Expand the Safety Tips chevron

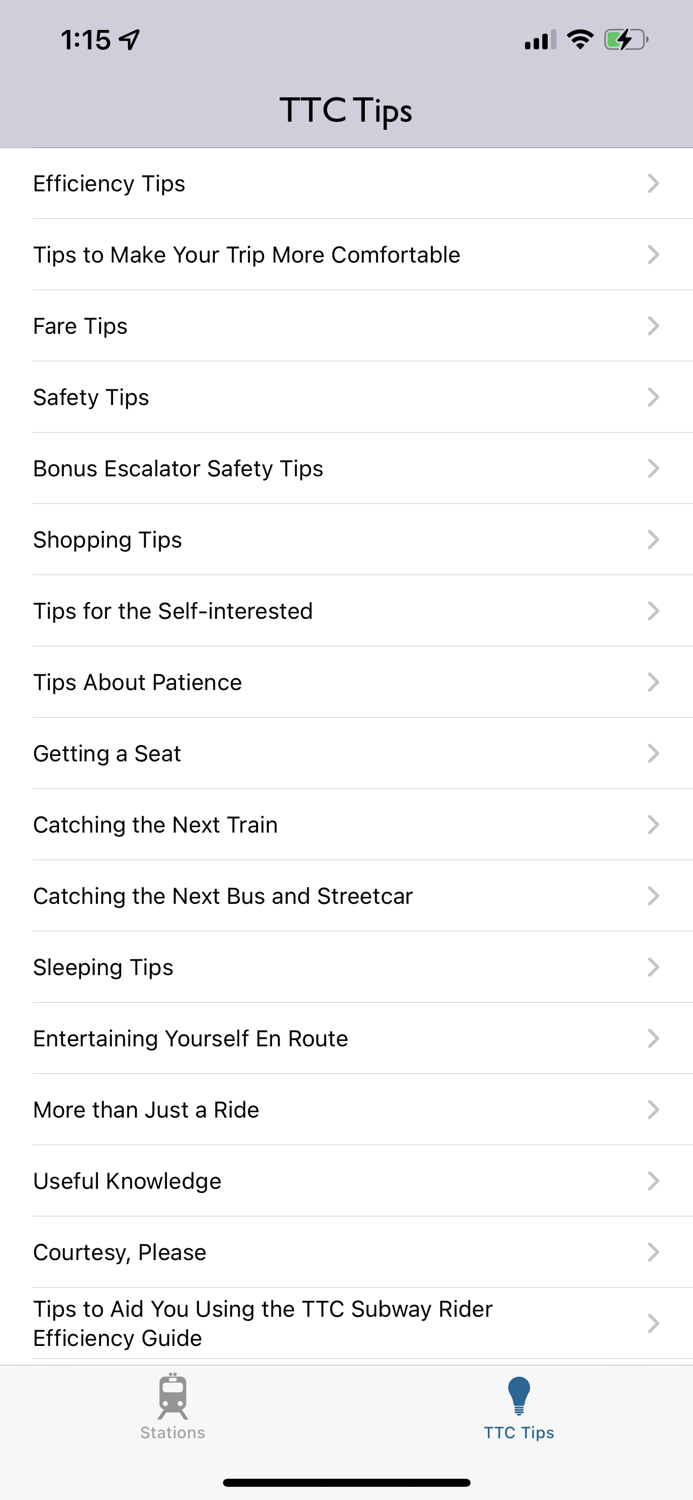tap(653, 397)
